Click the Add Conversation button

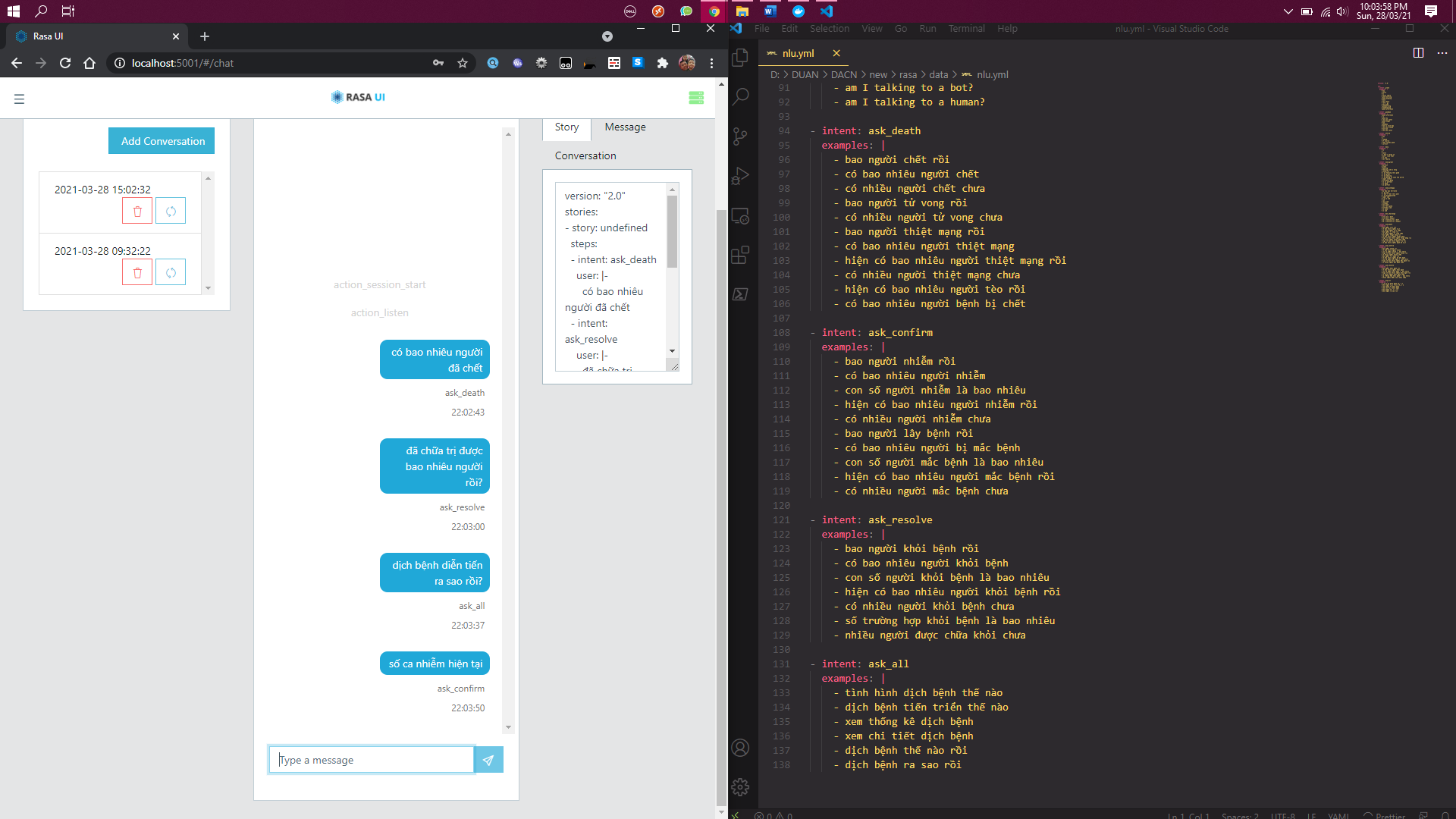(x=162, y=141)
